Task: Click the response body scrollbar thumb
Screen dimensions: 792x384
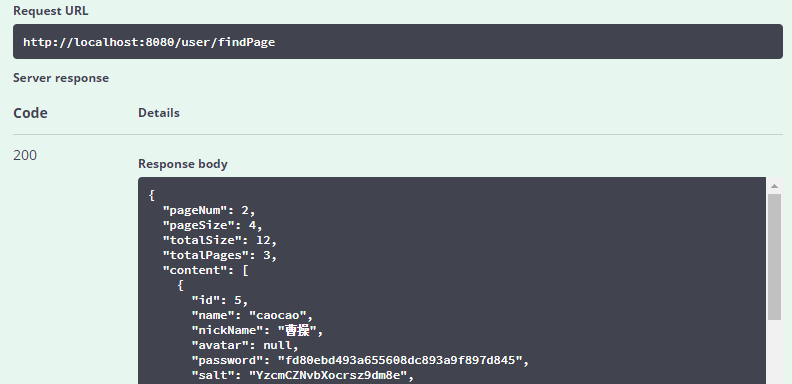Action: click(774, 257)
